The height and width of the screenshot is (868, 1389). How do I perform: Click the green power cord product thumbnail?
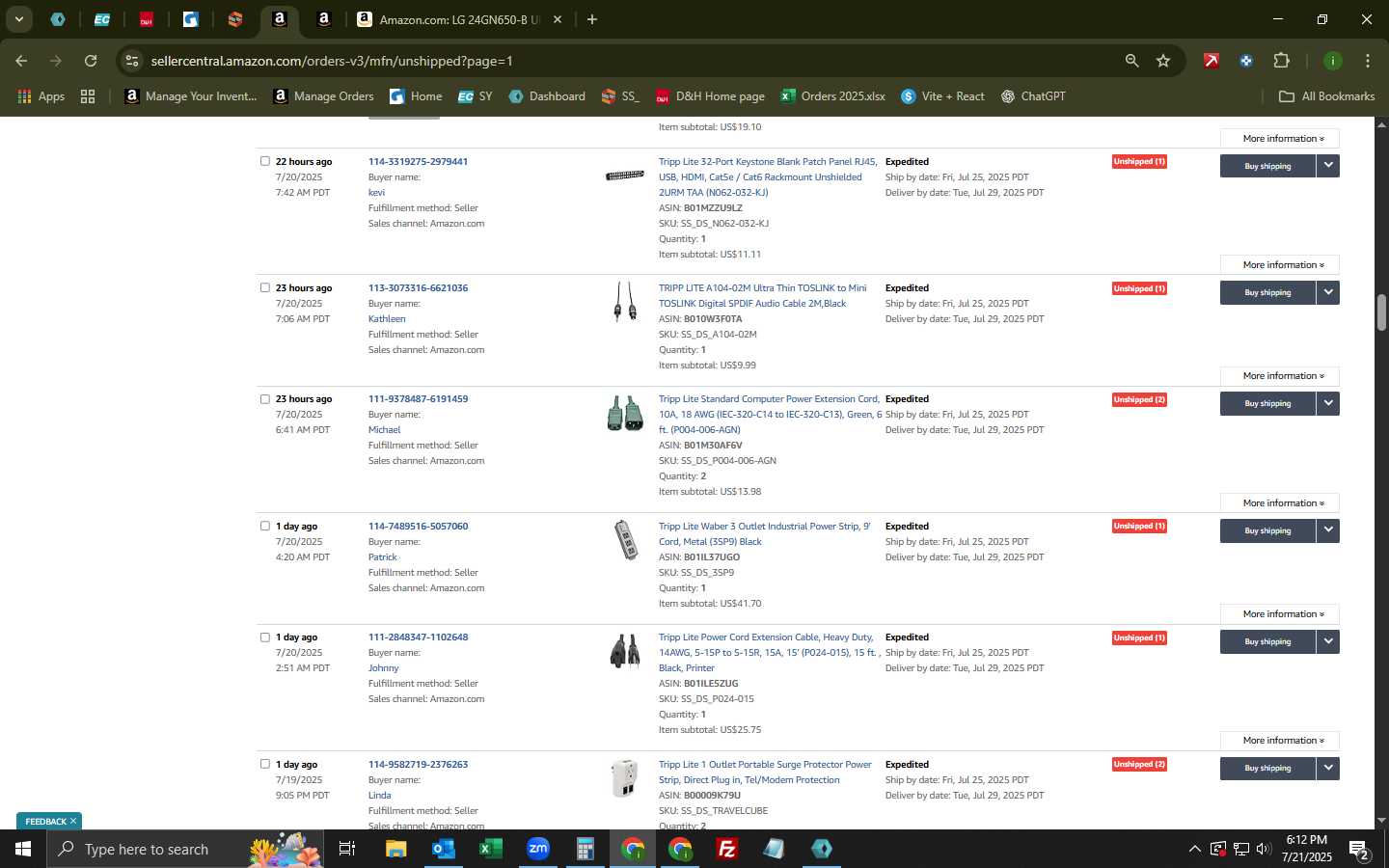coord(625,413)
